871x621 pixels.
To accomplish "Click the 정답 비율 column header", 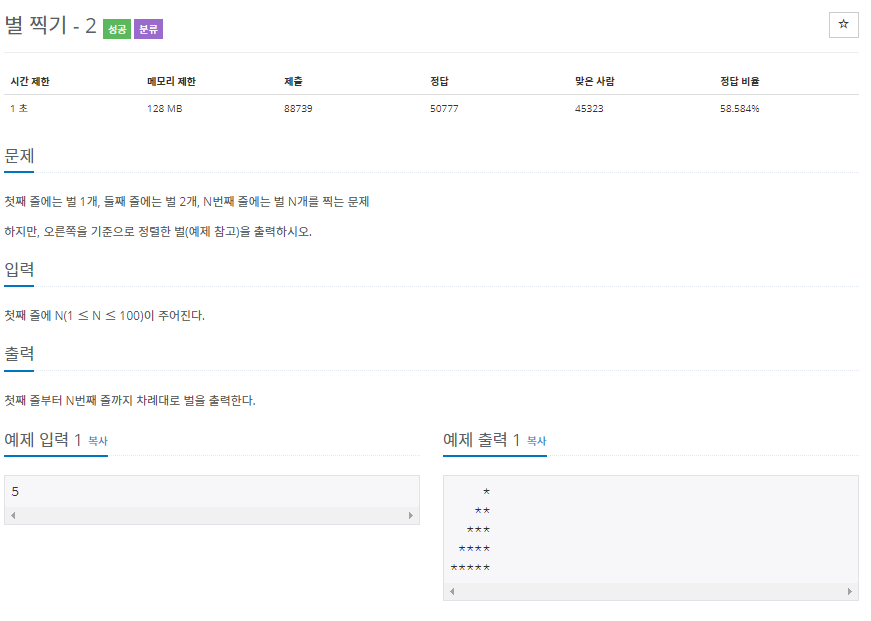I will [739, 82].
